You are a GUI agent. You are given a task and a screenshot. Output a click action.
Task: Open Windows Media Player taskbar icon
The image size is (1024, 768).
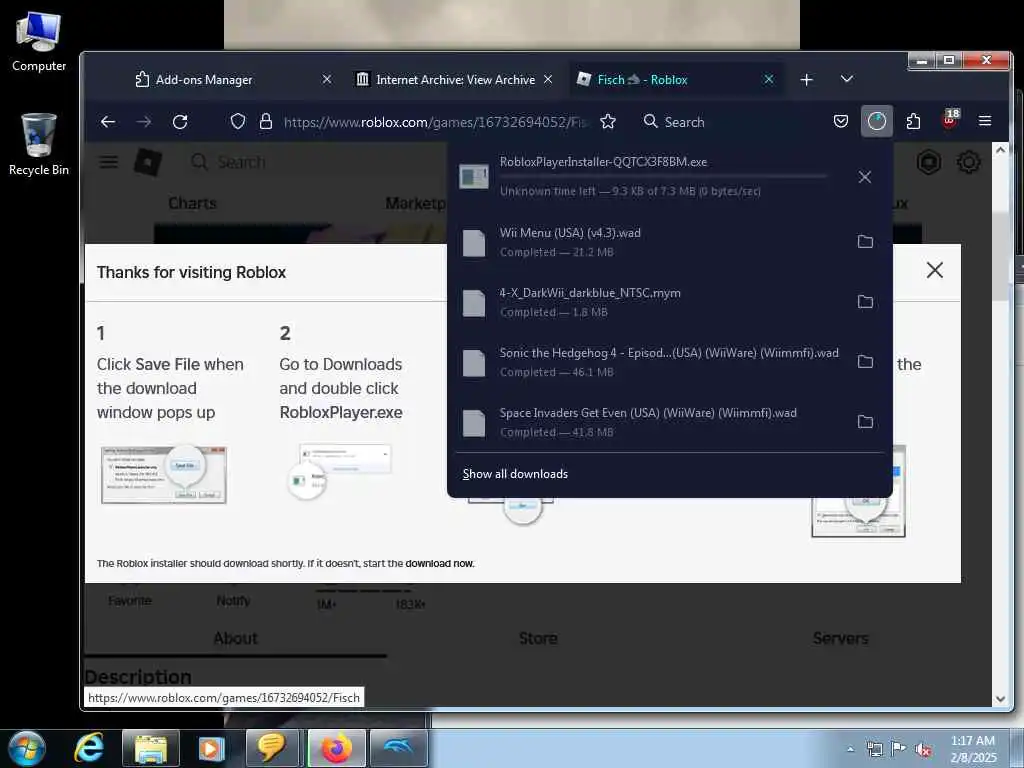(x=210, y=748)
